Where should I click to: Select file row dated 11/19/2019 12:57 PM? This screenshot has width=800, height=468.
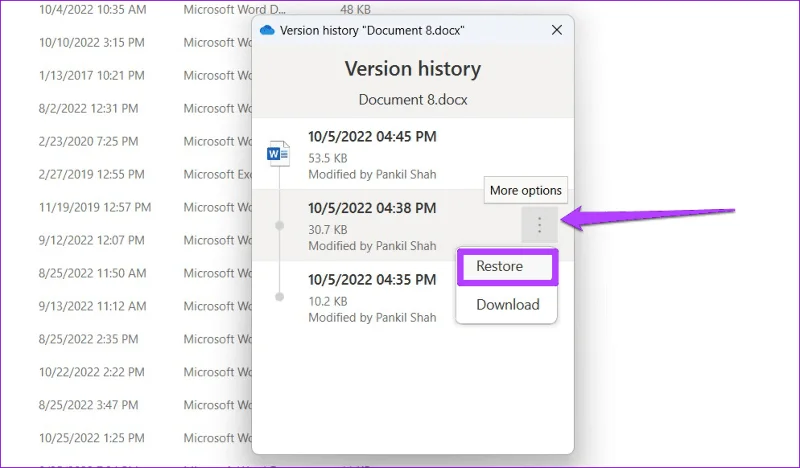(145, 207)
